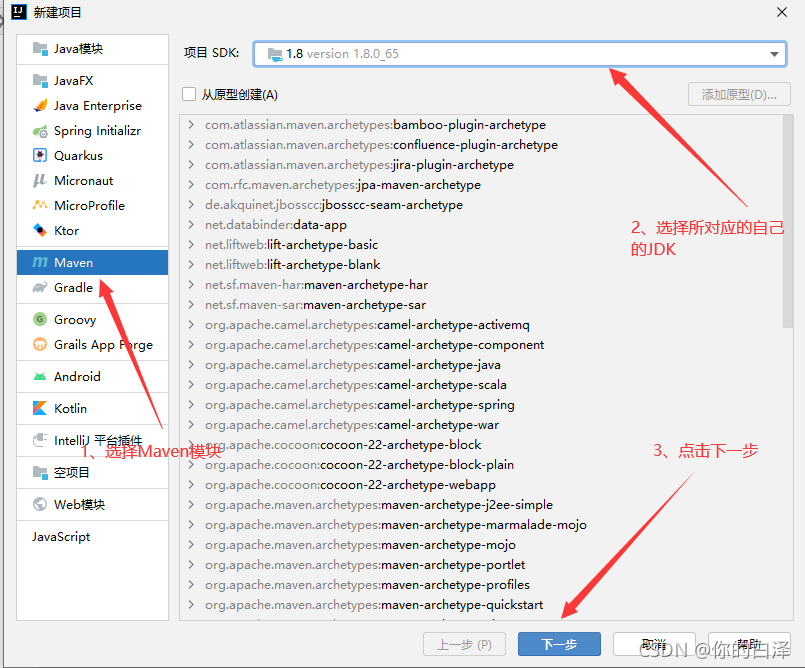
Task: Click the Gradle elephant icon
Action: pos(40,287)
